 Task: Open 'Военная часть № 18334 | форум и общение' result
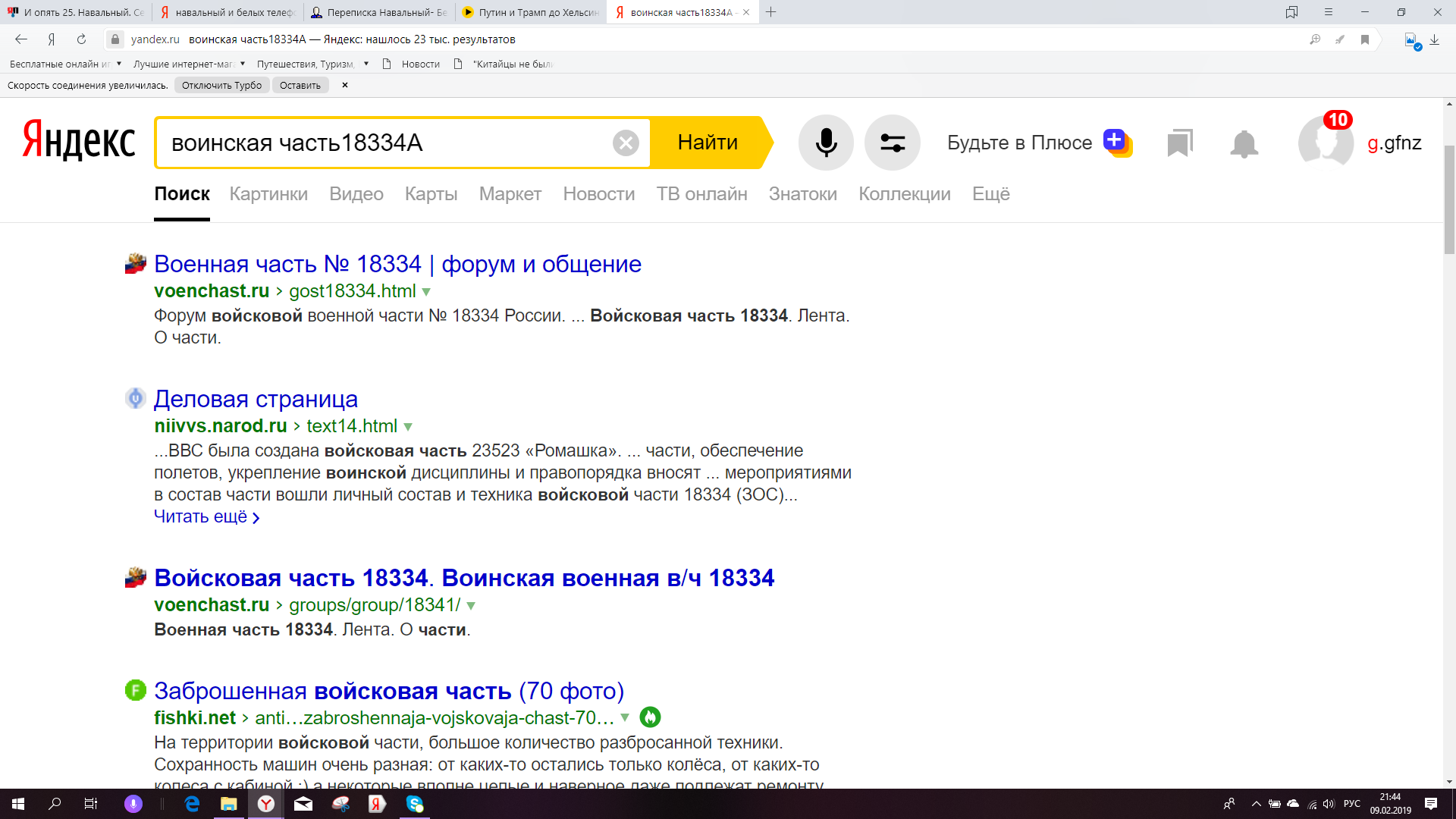click(x=397, y=264)
